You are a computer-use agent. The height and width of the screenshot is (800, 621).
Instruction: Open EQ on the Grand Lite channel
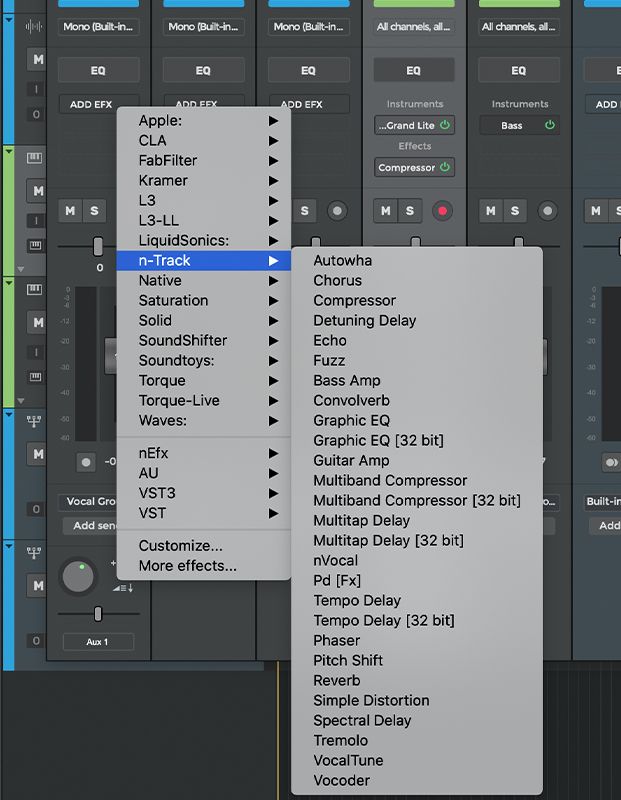414,70
